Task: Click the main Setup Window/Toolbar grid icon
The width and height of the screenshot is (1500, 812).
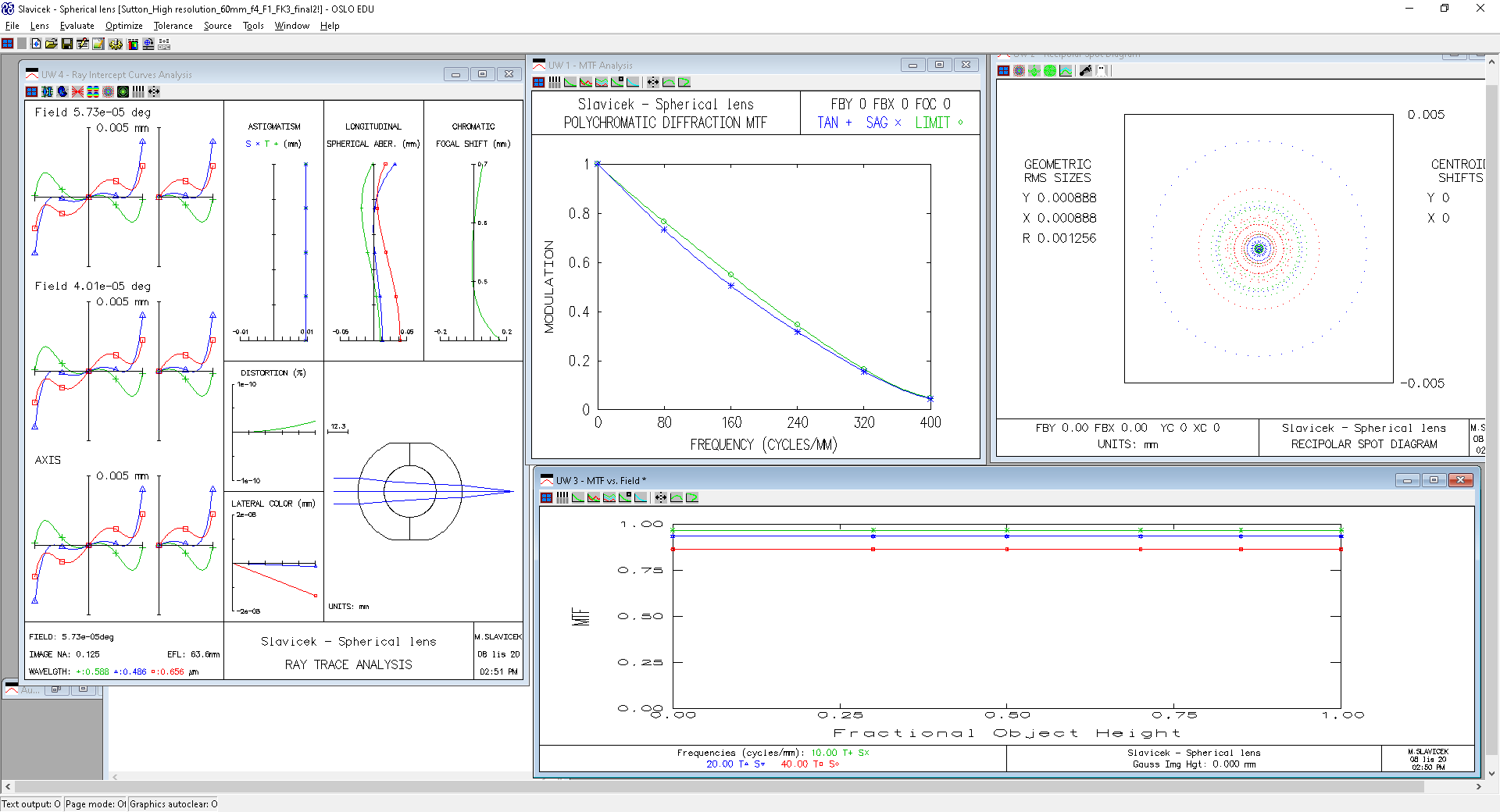Action: pyautogui.click(x=7, y=44)
